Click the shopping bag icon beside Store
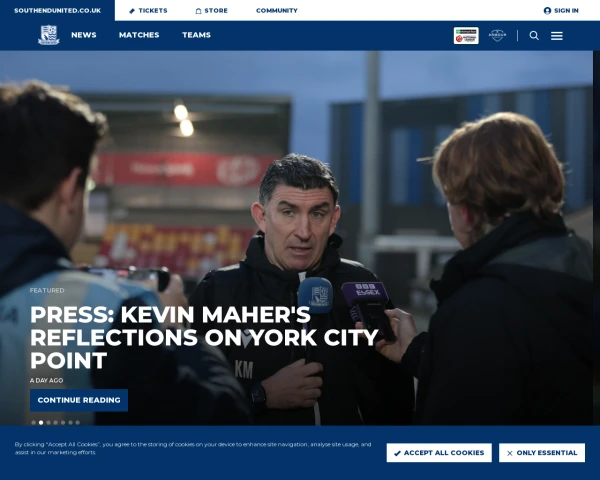Image resolution: width=600 pixels, height=480 pixels. click(198, 11)
